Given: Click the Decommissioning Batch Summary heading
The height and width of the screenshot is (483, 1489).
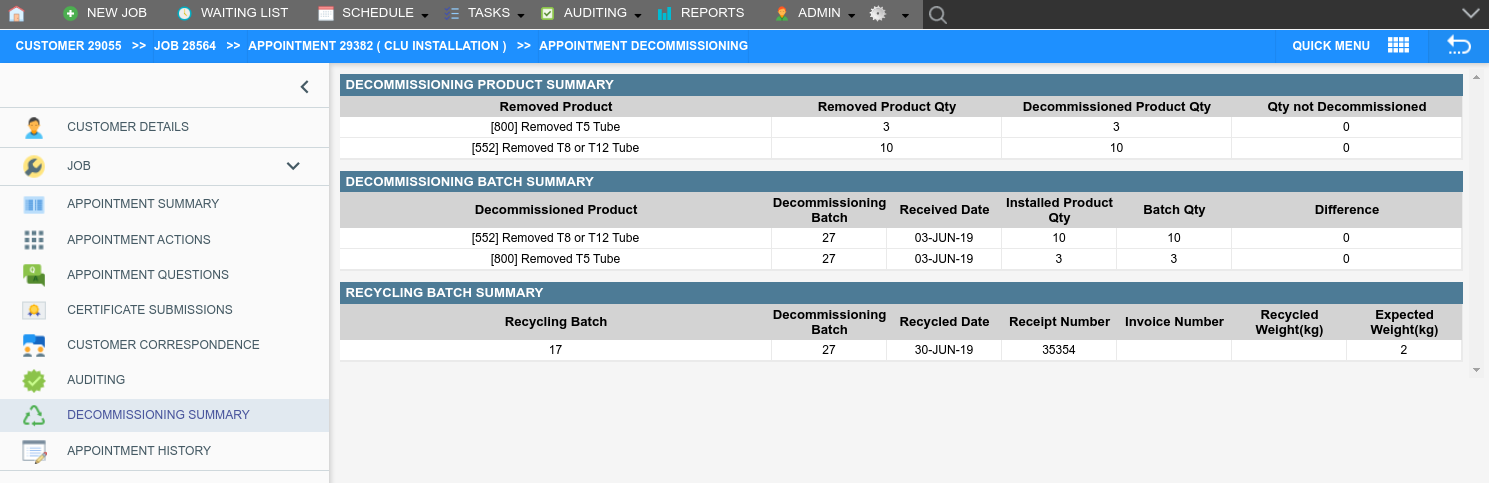Looking at the screenshot, I should click(x=470, y=182).
